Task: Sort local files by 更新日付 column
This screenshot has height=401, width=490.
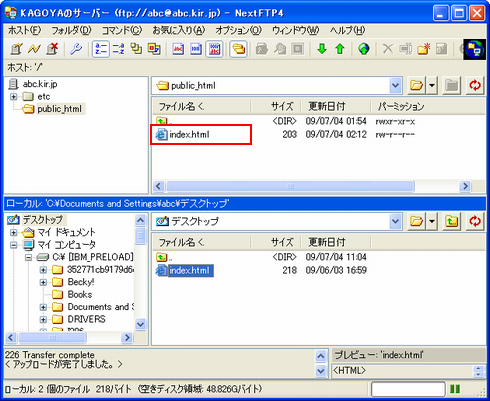Action: [336, 242]
